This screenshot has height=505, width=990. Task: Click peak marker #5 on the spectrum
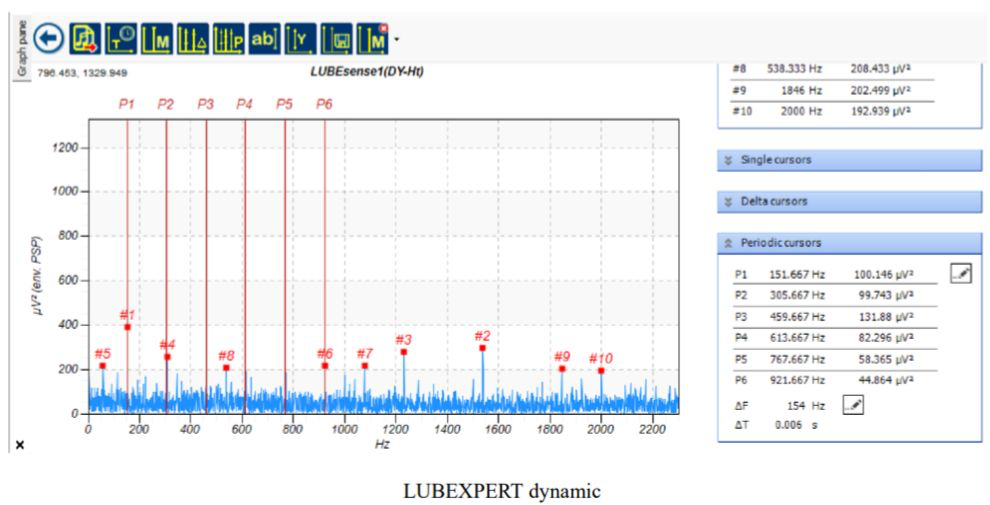102,366
